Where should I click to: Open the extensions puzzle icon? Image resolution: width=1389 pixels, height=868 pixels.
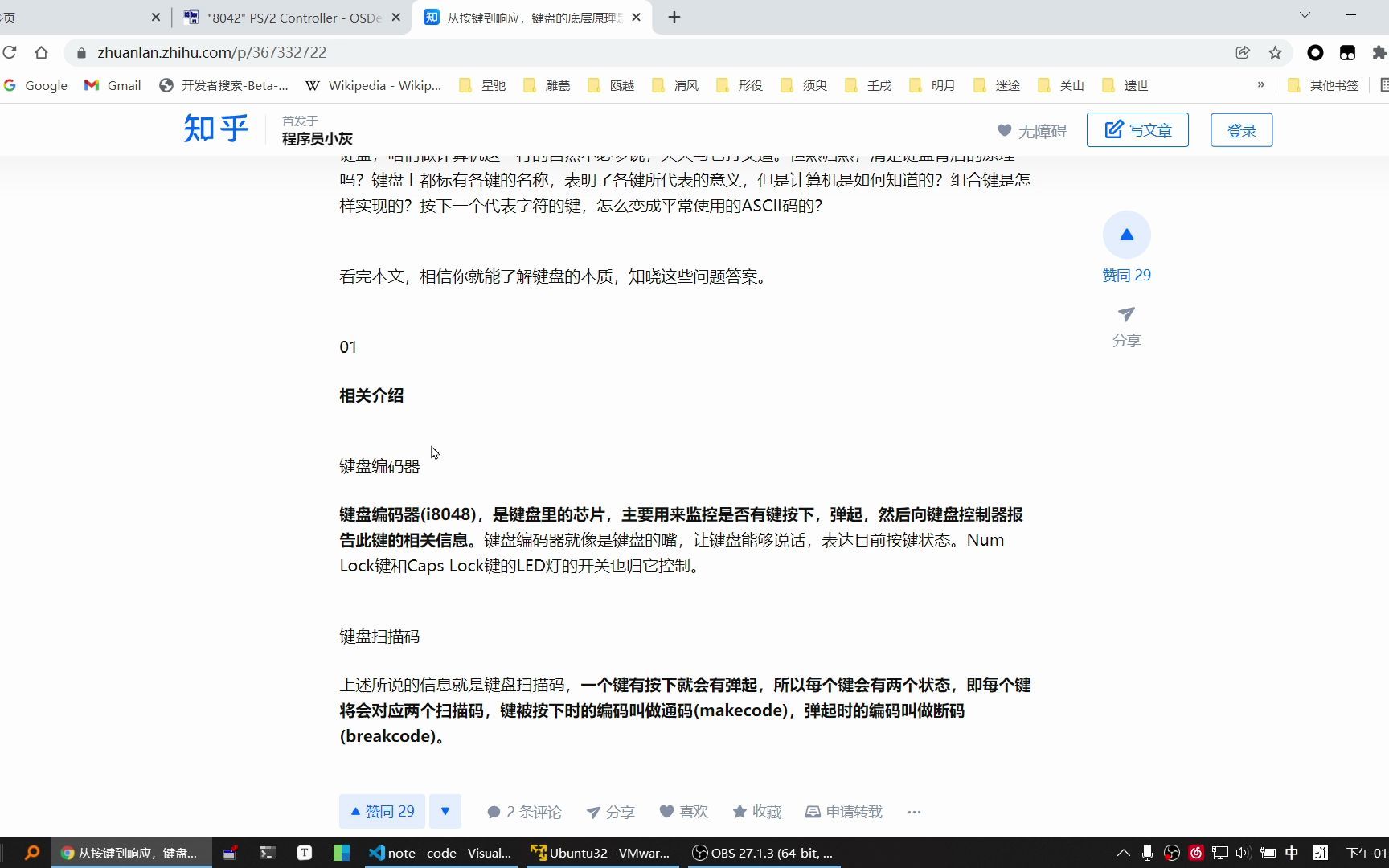(1379, 52)
